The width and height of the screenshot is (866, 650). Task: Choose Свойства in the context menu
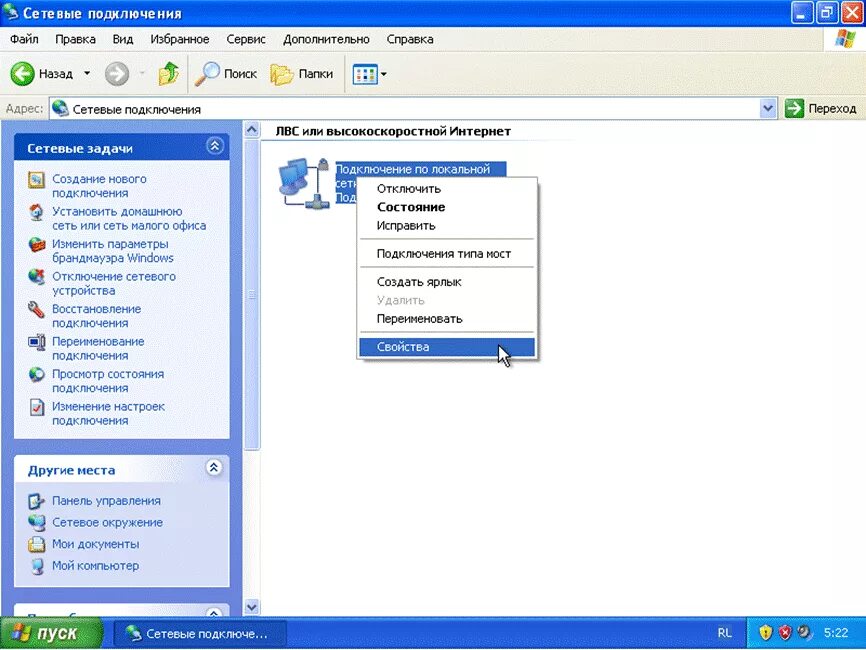point(447,347)
